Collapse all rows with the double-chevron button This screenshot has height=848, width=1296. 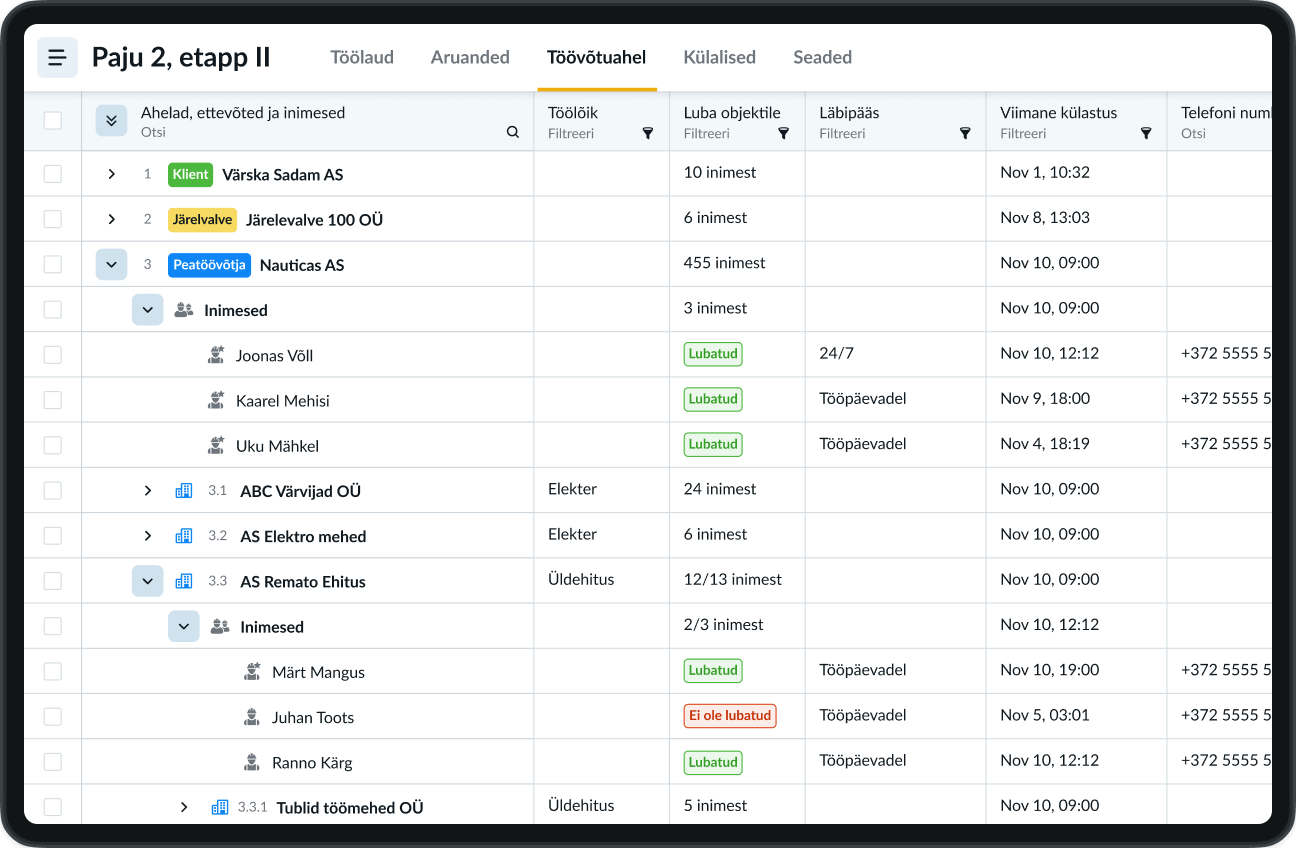click(111, 120)
